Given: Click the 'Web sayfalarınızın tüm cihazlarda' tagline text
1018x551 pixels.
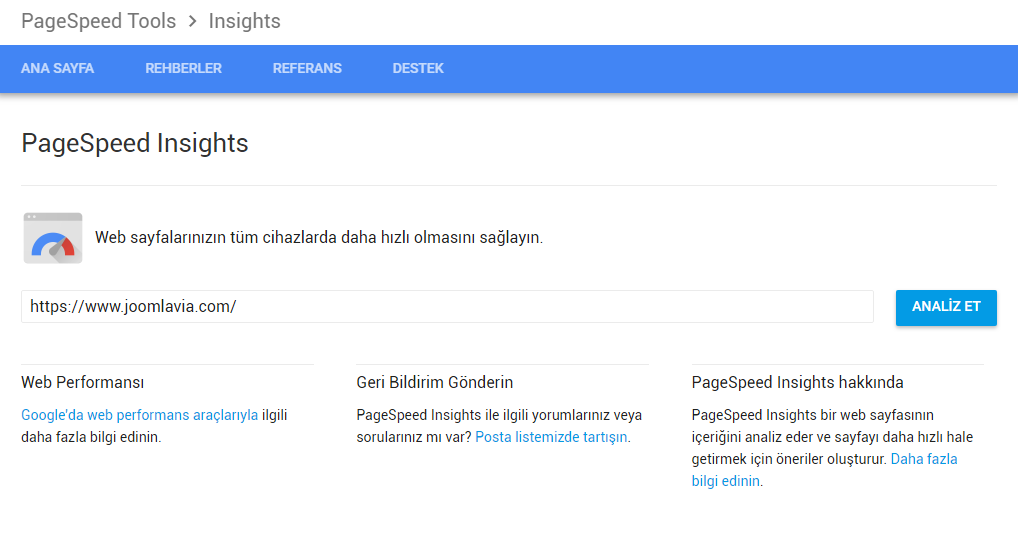Looking at the screenshot, I should pos(319,238).
